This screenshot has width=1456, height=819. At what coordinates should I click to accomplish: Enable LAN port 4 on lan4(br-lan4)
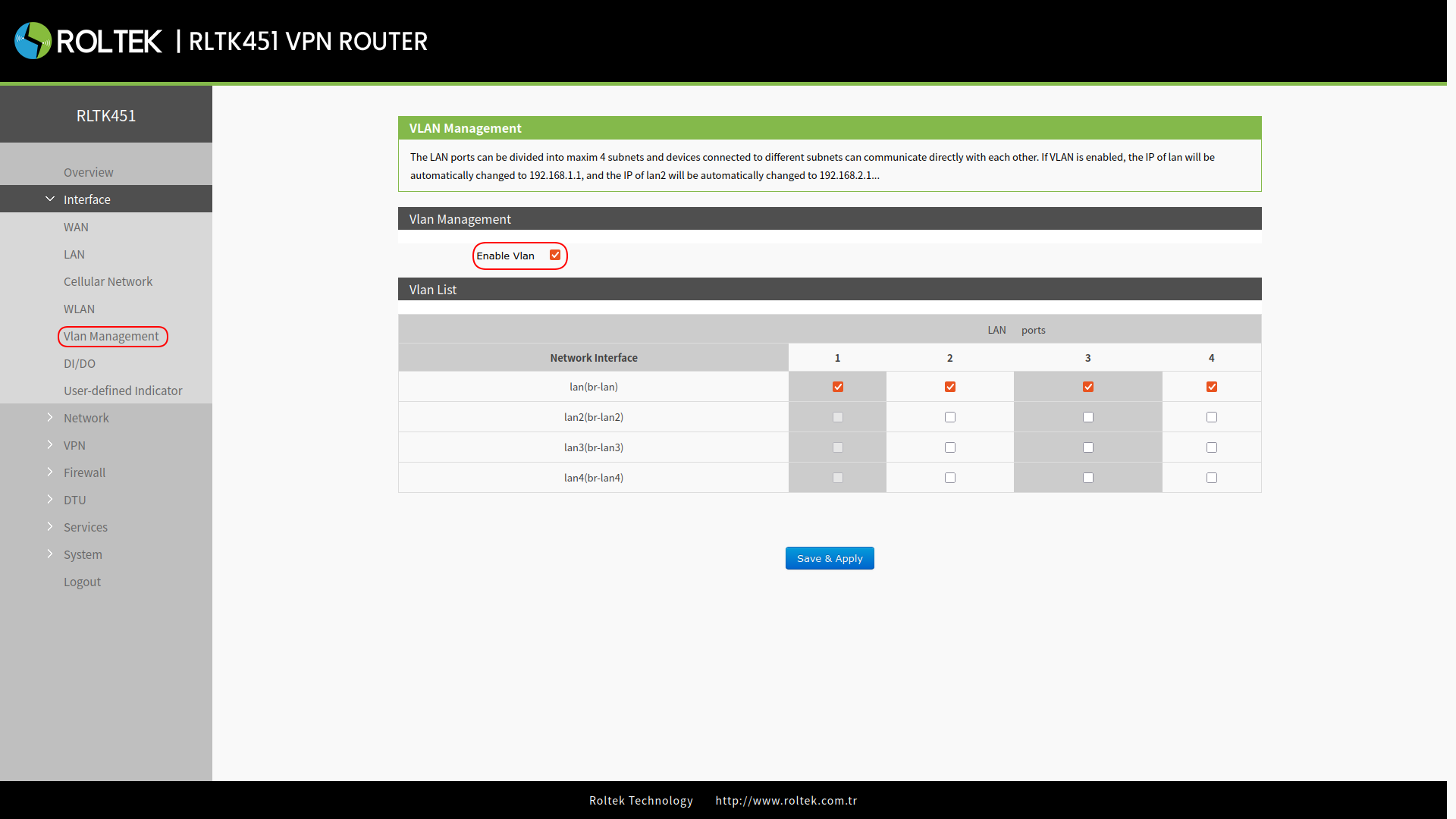pos(1211,478)
